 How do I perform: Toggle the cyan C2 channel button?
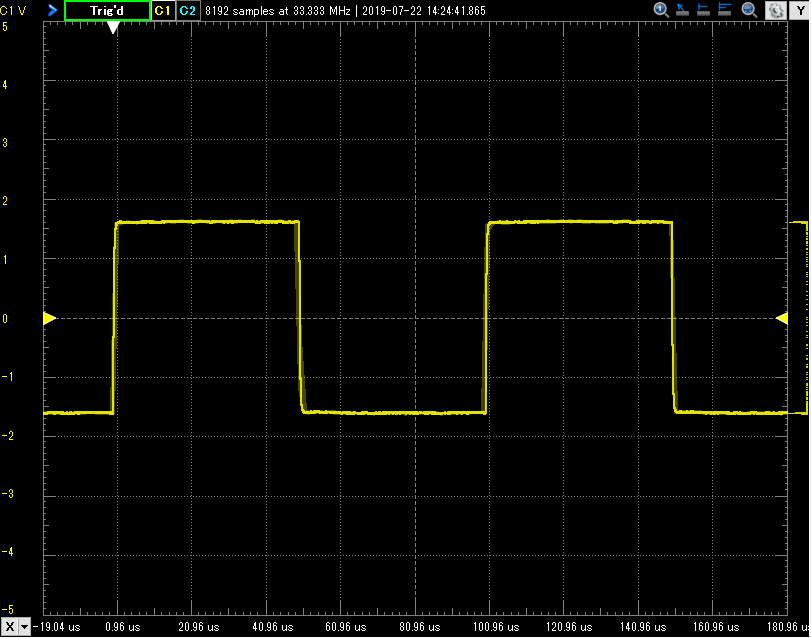[x=187, y=11]
